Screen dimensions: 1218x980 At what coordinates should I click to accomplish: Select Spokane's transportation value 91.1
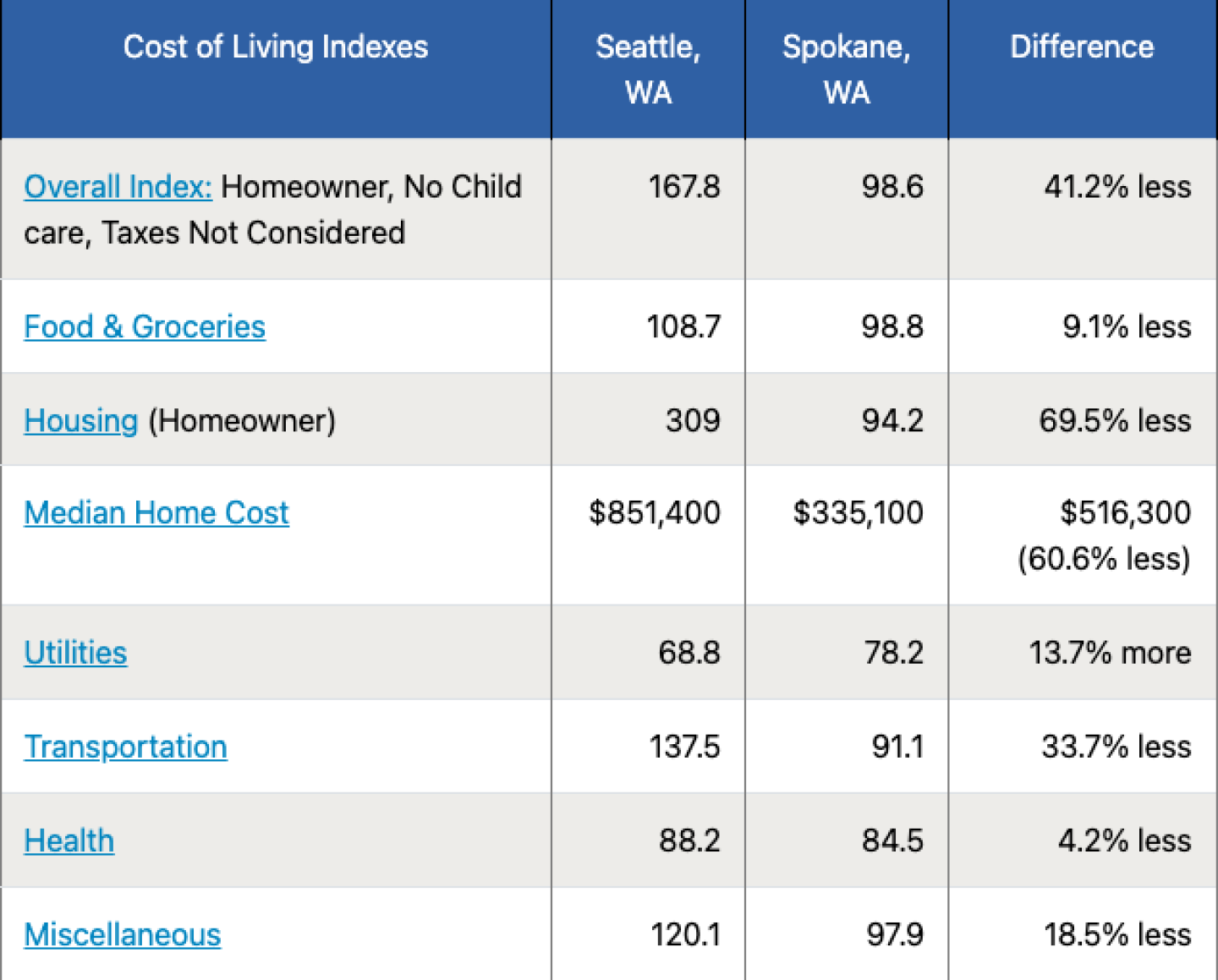pos(897,747)
